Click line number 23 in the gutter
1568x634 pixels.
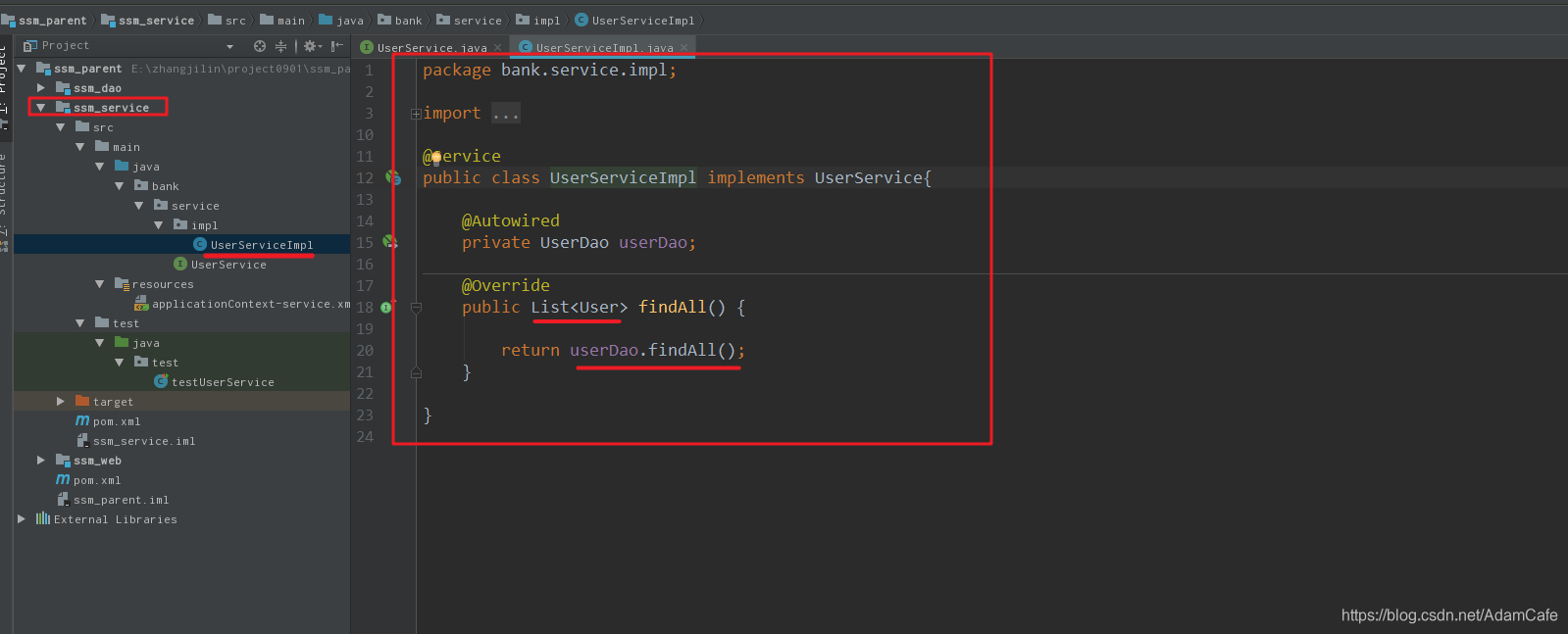(365, 415)
